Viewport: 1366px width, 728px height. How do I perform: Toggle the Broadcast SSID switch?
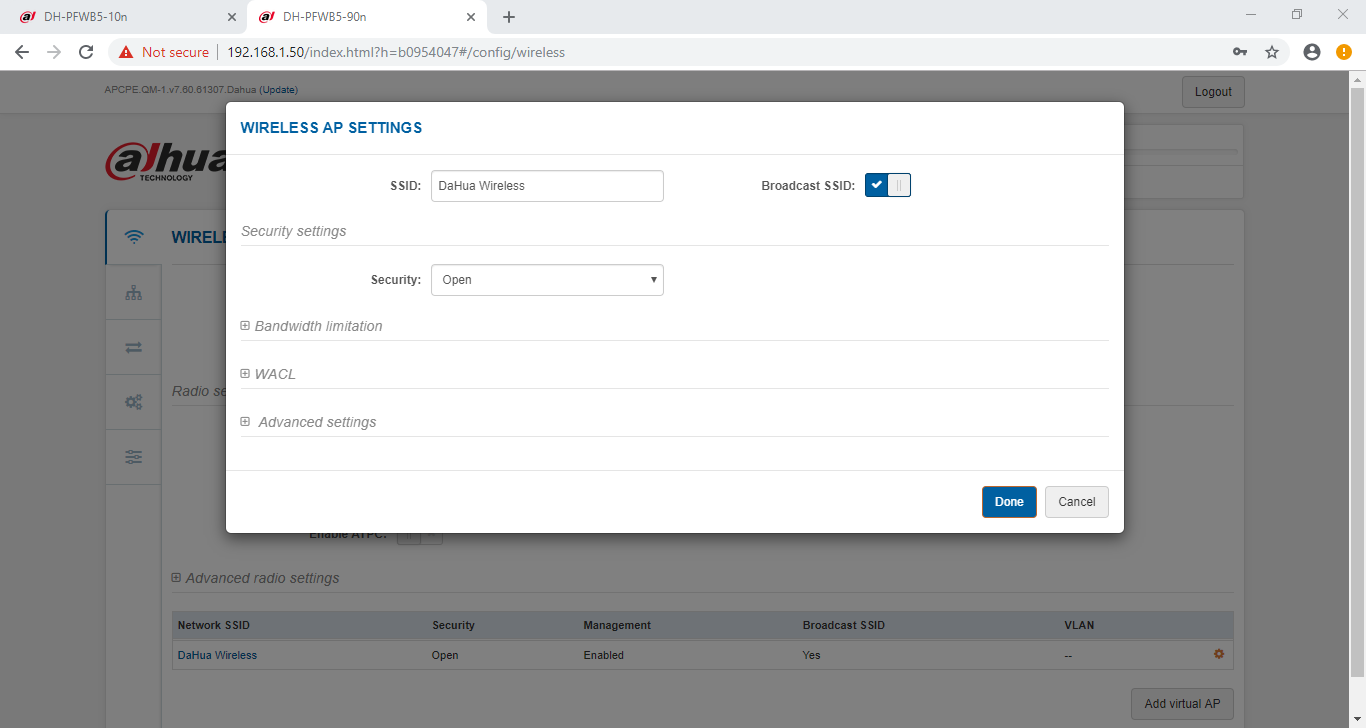coord(888,185)
